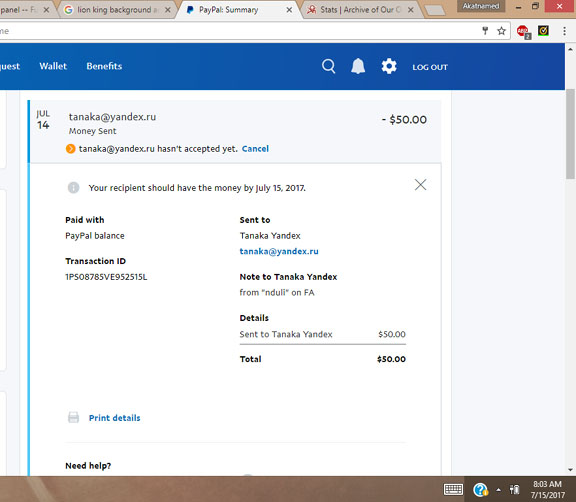The height and width of the screenshot is (502, 576).
Task: Click the page vertical scrollbar thumb
Action: pyautogui.click(x=570, y=134)
